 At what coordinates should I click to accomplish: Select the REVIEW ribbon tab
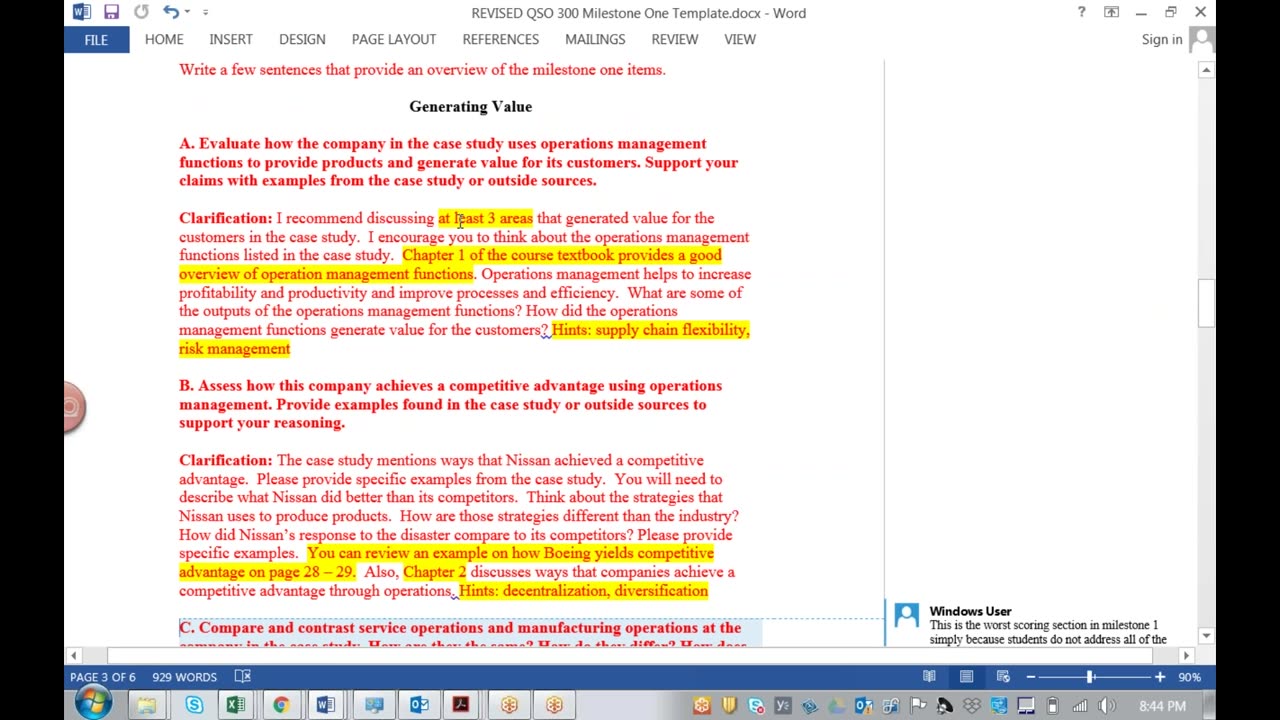(675, 39)
